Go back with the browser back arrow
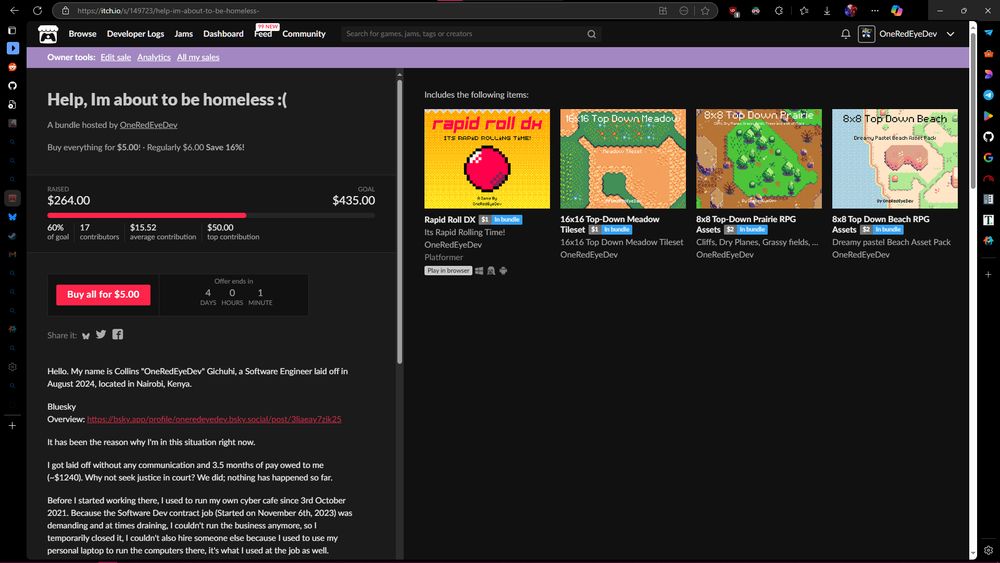 click(x=14, y=11)
